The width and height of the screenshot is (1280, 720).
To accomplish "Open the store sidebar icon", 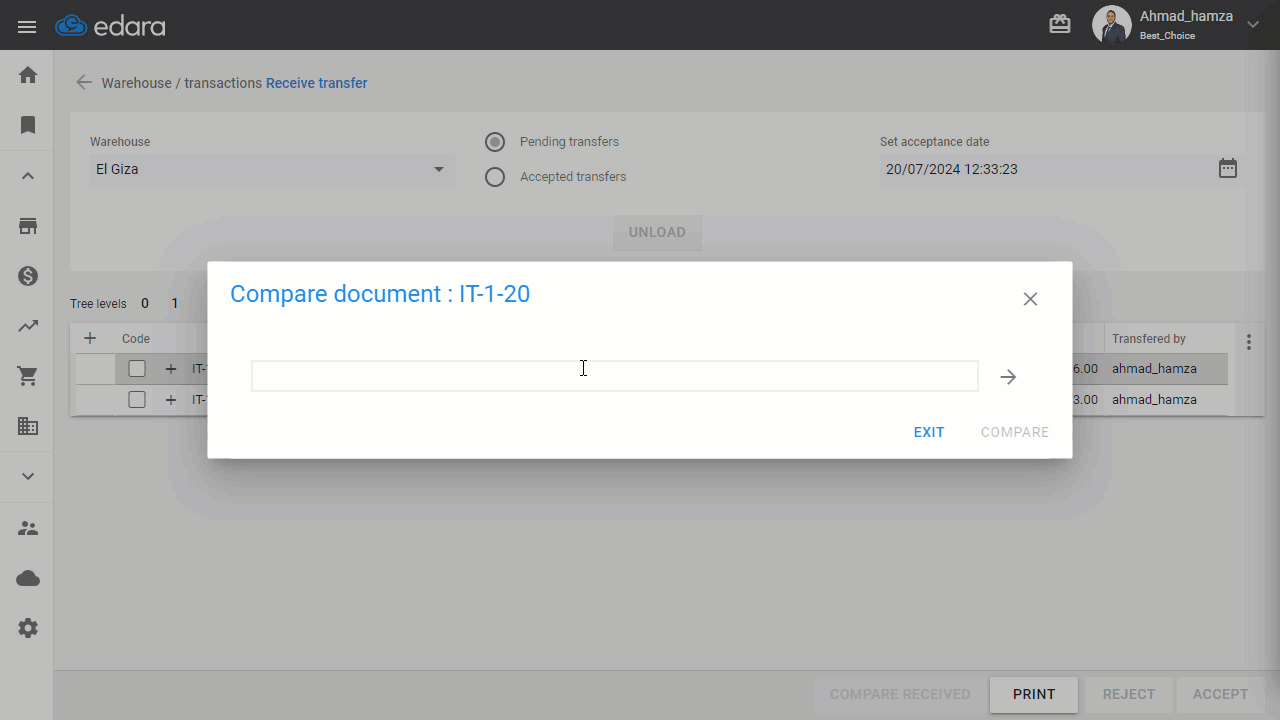I will [x=28, y=226].
